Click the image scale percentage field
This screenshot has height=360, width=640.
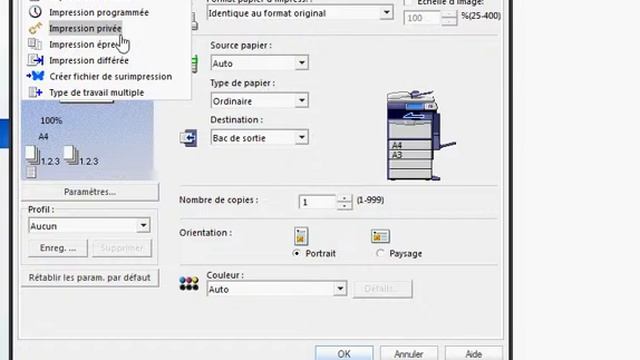pos(422,18)
